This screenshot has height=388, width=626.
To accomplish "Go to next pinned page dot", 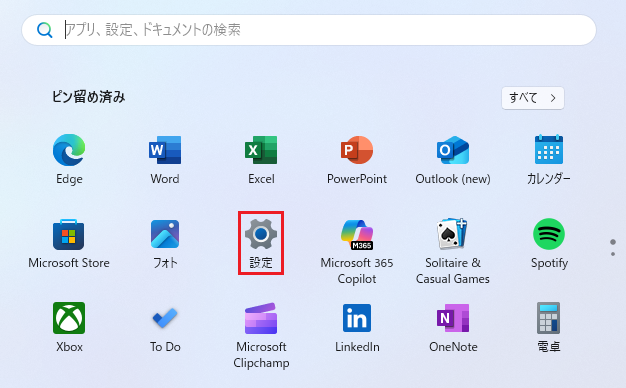I will coord(613,254).
